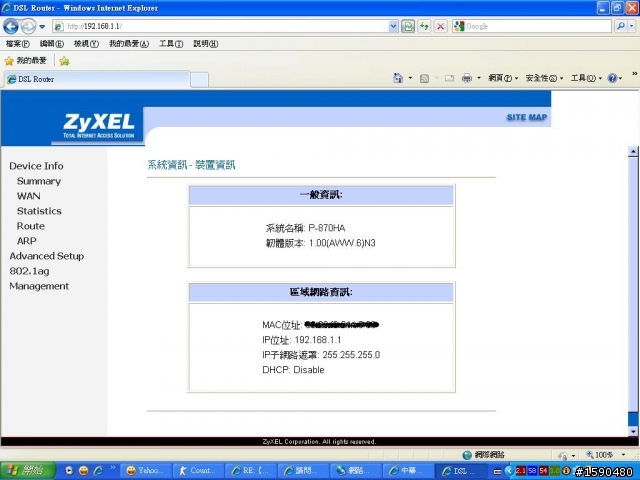Click the text P-870HA
Viewport: 640px width, 480px height.
point(327,228)
